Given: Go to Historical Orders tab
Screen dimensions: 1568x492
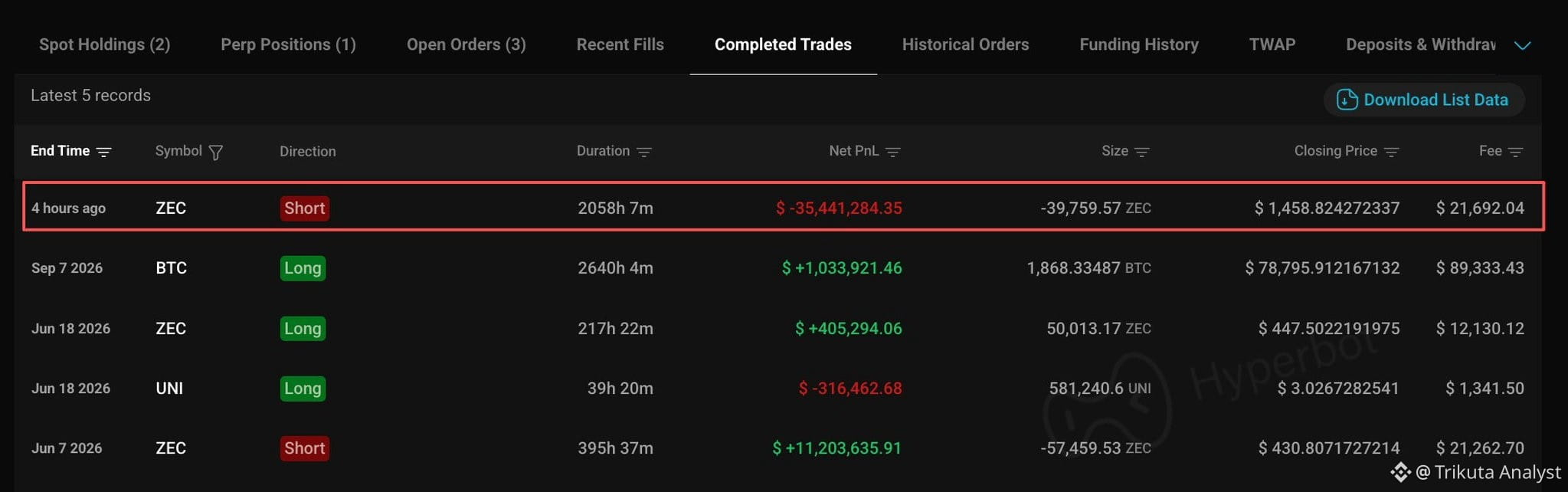Looking at the screenshot, I should pyautogui.click(x=965, y=44).
